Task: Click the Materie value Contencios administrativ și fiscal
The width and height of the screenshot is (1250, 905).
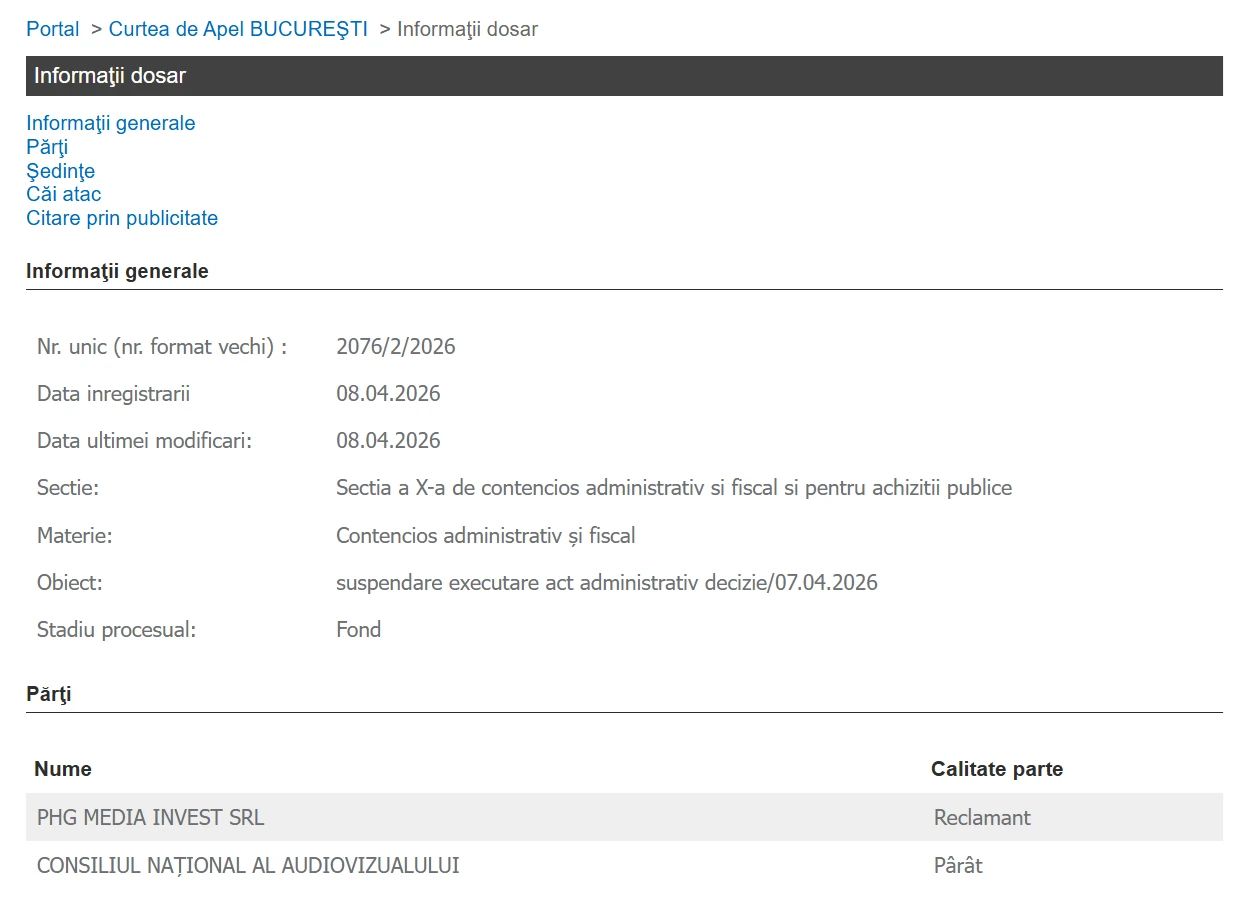Action: point(485,536)
